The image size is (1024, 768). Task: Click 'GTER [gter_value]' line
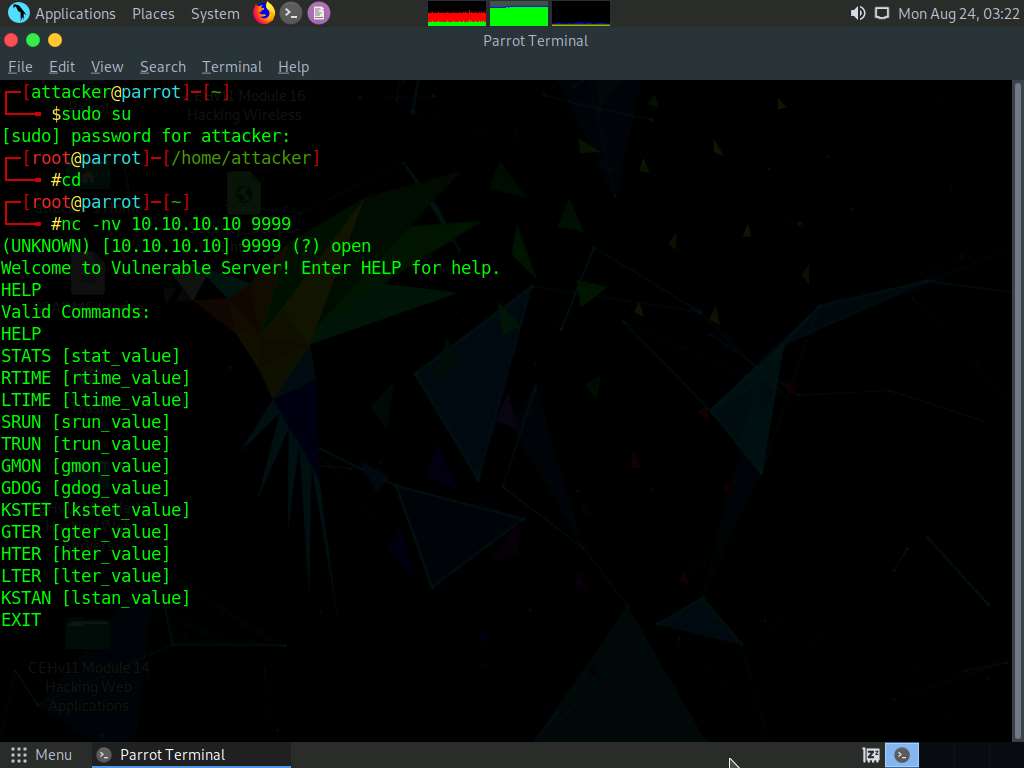(x=86, y=532)
